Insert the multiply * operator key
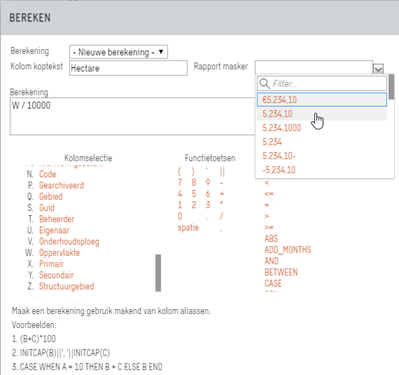Image resolution: width=399 pixels, height=375 pixels. coord(222,203)
